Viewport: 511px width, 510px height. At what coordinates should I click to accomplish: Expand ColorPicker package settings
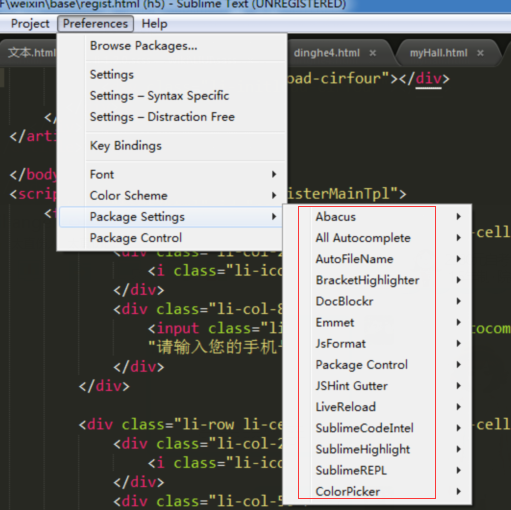click(377, 491)
